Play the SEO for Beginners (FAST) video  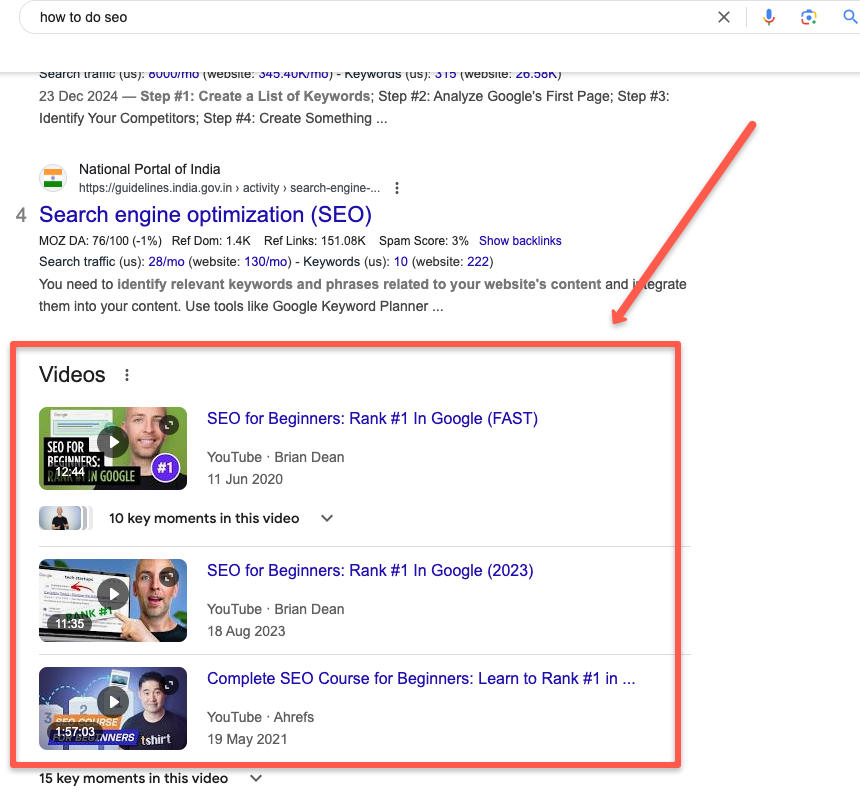tap(112, 441)
